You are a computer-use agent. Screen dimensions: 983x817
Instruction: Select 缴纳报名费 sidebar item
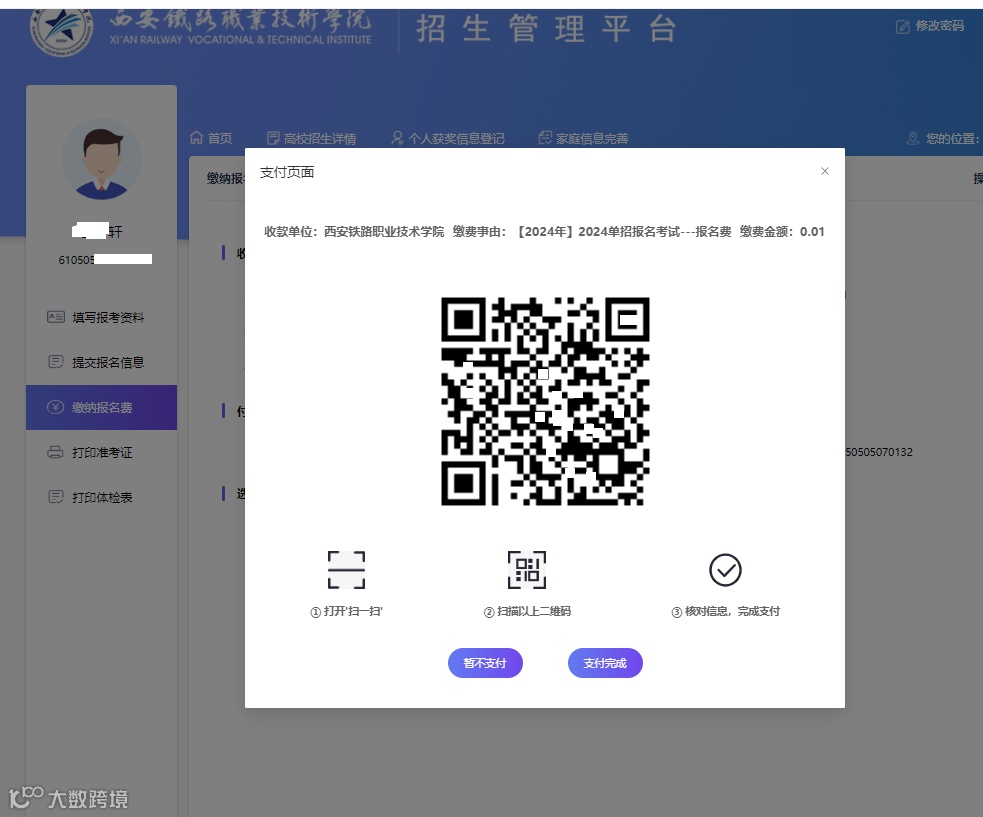[102, 408]
